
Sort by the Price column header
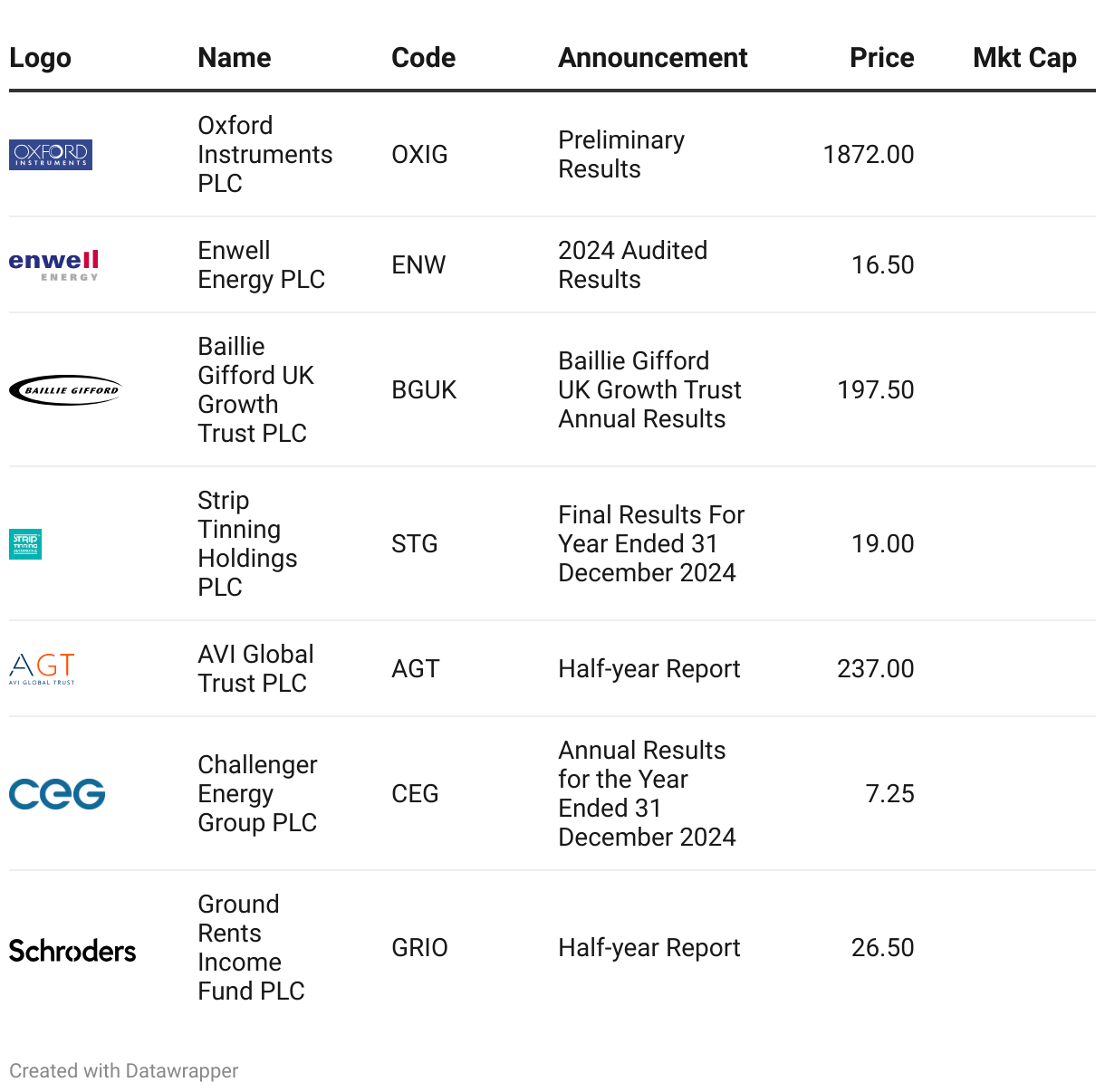881,58
